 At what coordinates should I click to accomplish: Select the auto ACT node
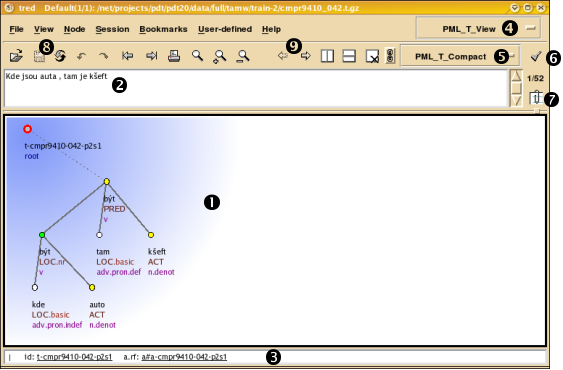(x=92, y=287)
